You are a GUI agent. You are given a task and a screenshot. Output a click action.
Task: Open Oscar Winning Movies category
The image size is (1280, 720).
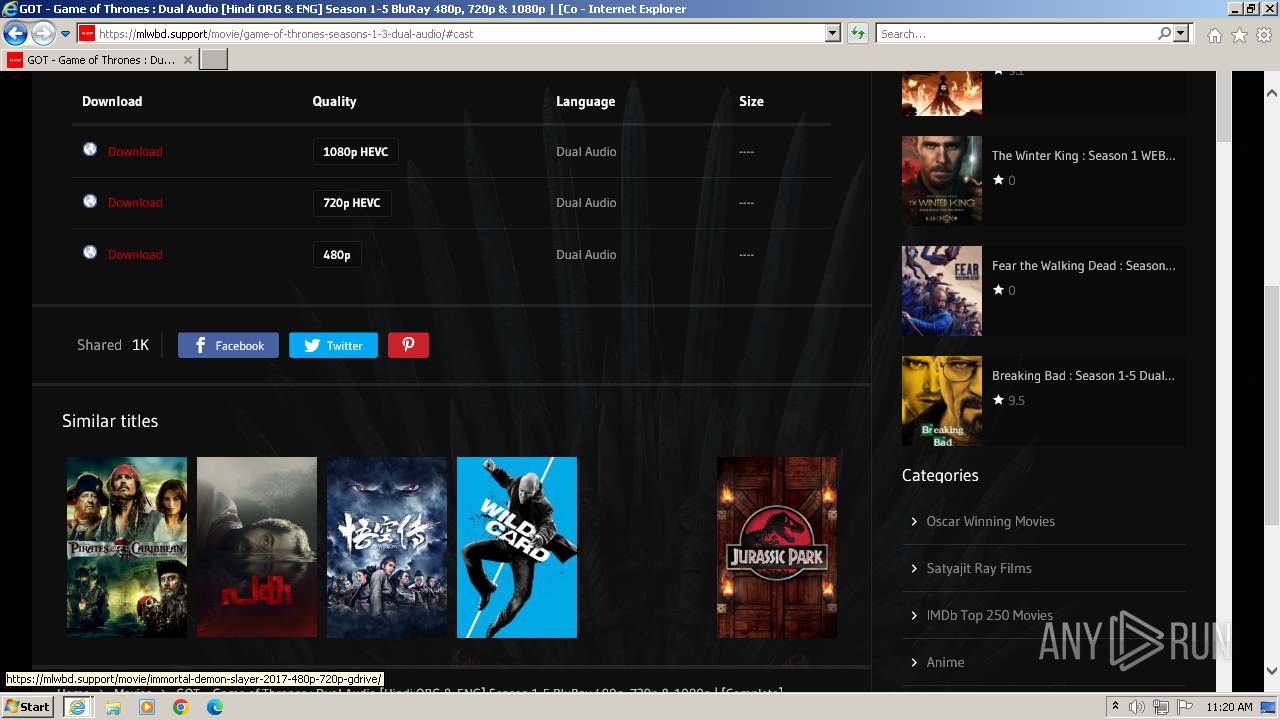coord(990,521)
